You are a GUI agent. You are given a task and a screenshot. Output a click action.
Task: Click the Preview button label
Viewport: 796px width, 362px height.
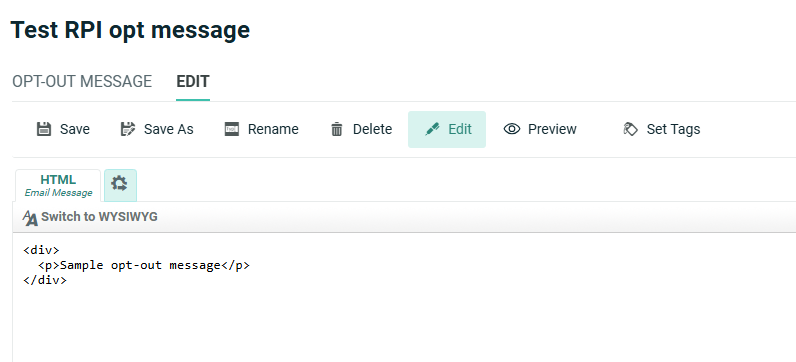point(552,129)
